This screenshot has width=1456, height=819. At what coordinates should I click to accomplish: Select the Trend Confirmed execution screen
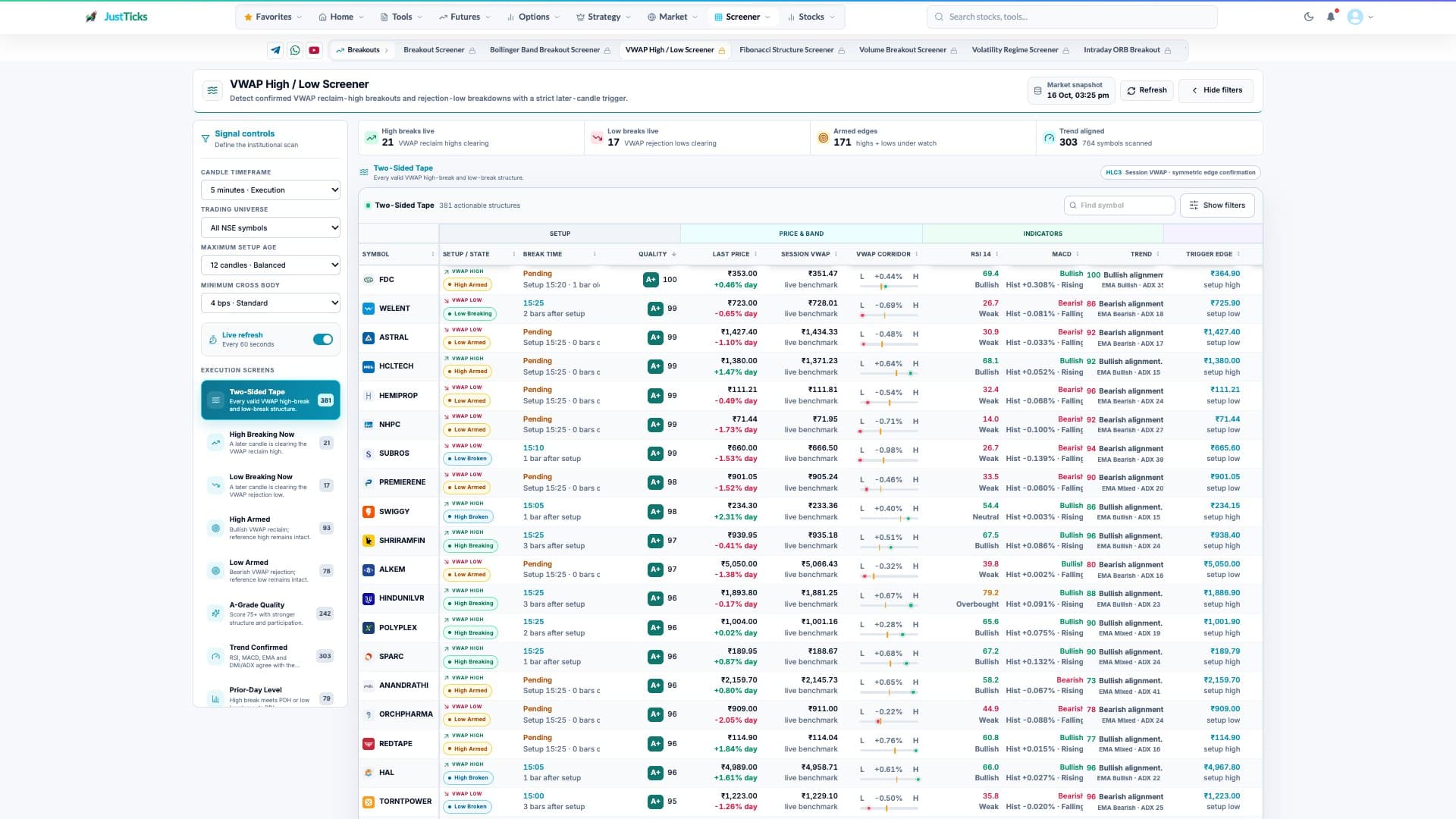[271, 656]
